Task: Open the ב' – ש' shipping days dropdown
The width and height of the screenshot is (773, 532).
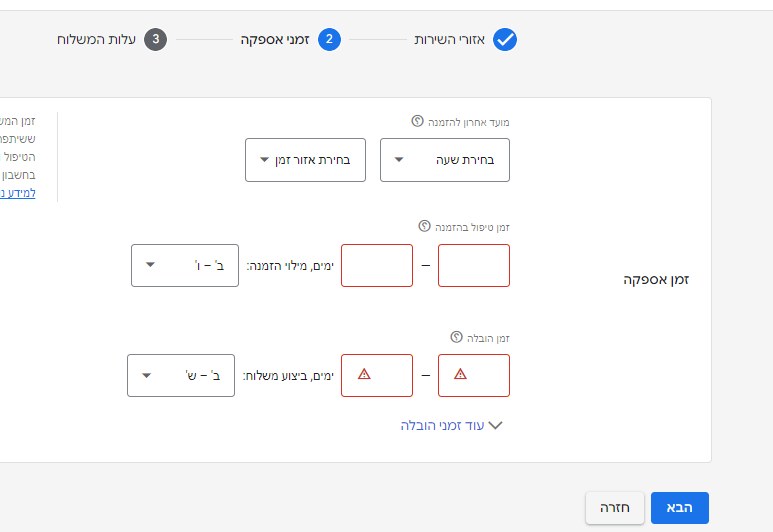Action: click(x=181, y=375)
